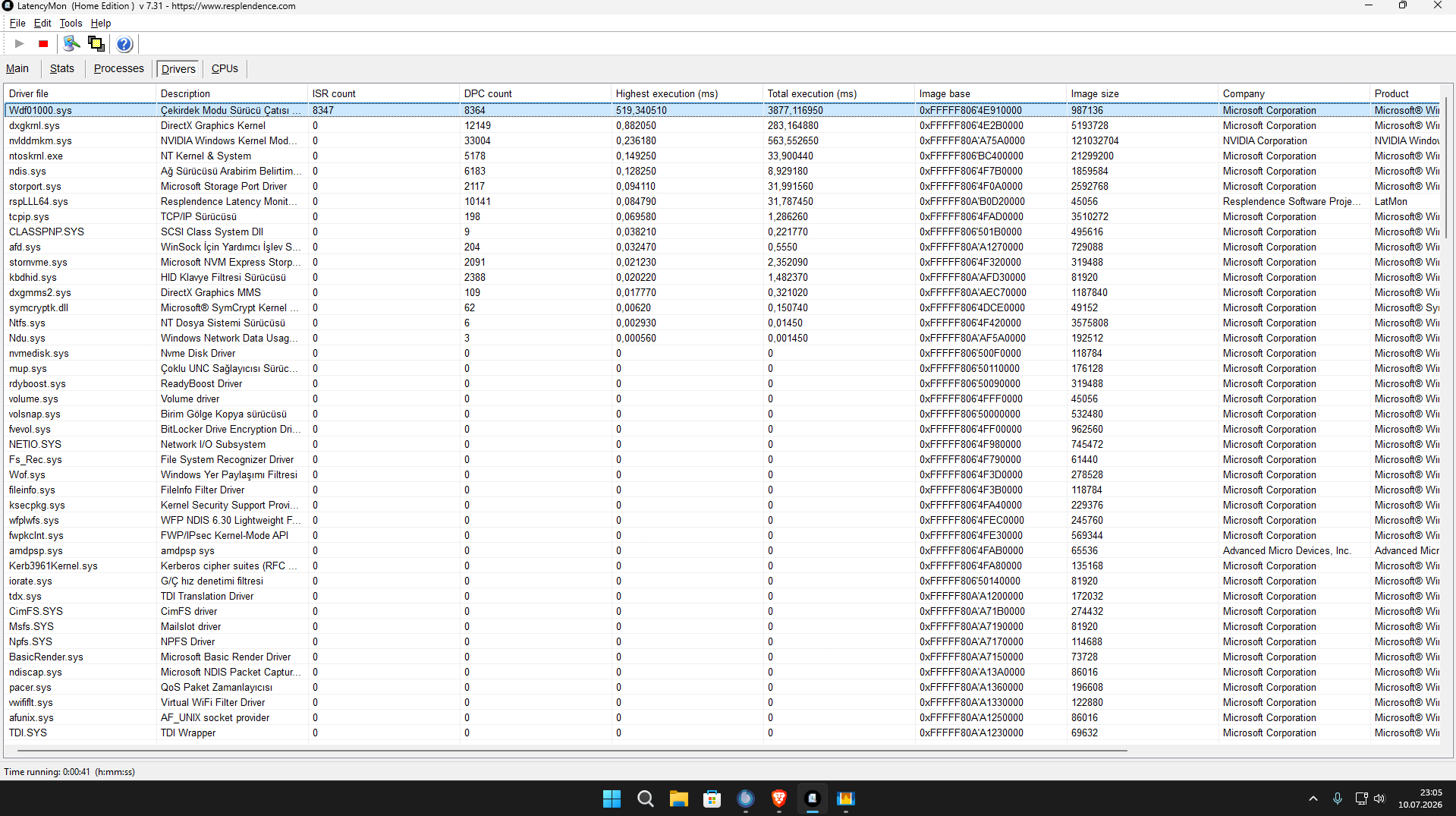Viewport: 1456px width, 816px height.
Task: Sort by the Driver file column header
Action: pos(80,93)
